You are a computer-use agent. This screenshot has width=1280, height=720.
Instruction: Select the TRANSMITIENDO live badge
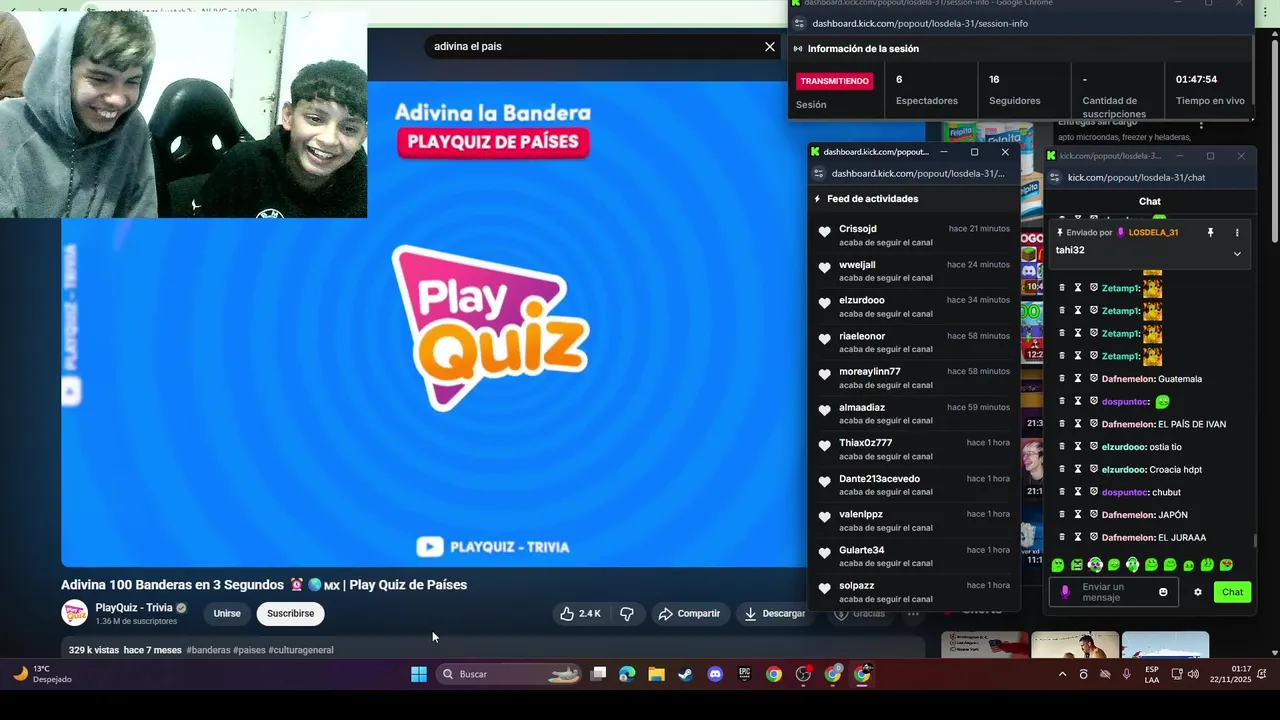pos(834,81)
